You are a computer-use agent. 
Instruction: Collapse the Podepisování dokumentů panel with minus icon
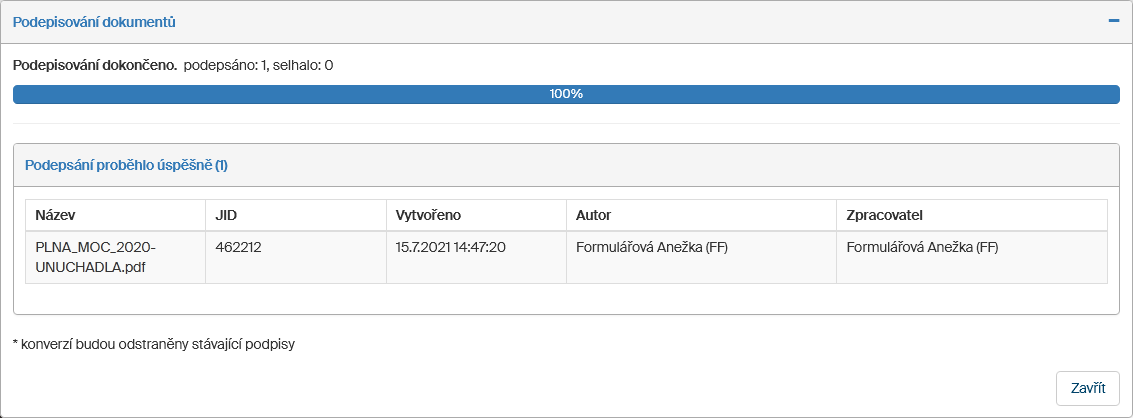[1113, 21]
